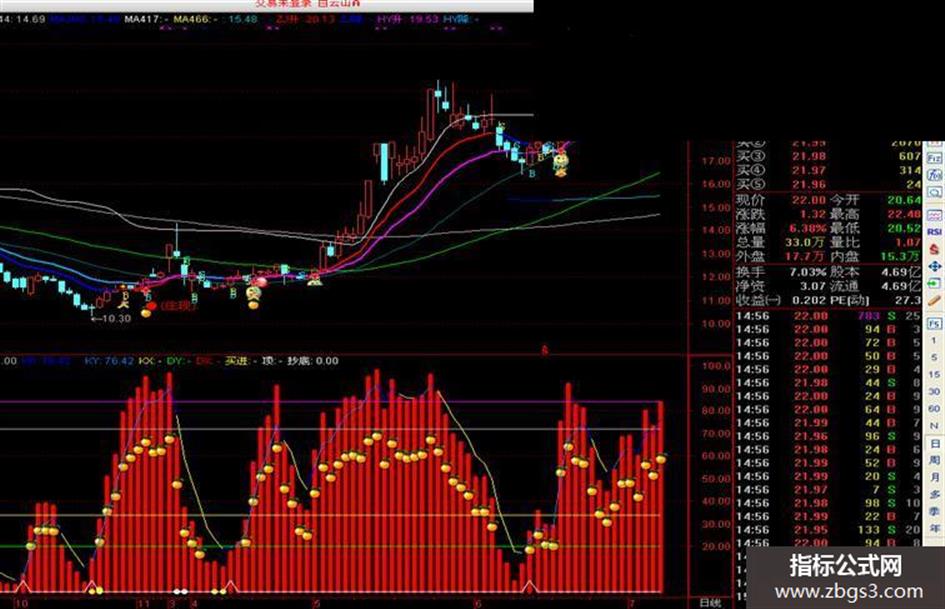Click the blue four-arrow move icon
Screen dimensions: 945x609
point(934,266)
